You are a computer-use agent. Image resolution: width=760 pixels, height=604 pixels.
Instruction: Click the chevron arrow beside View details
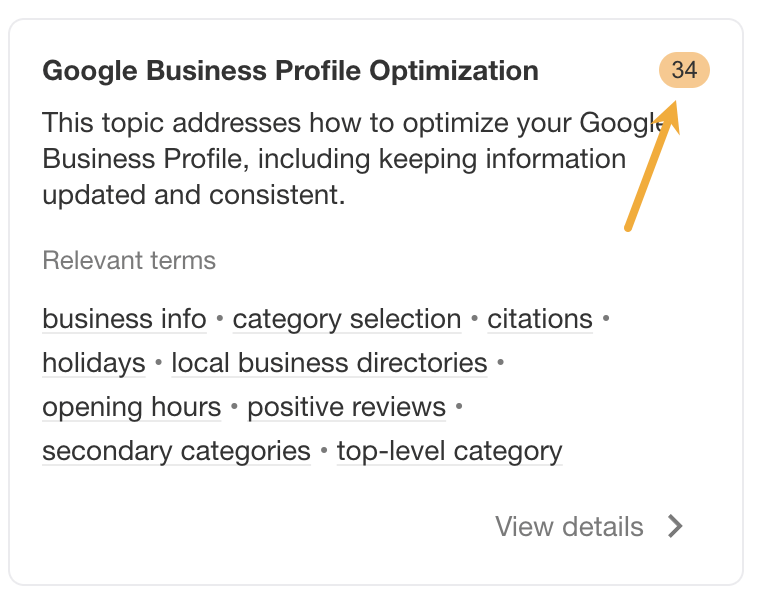pos(676,526)
